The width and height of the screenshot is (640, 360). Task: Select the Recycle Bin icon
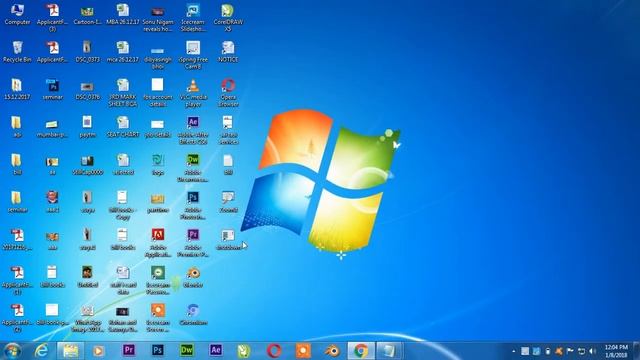17,52
